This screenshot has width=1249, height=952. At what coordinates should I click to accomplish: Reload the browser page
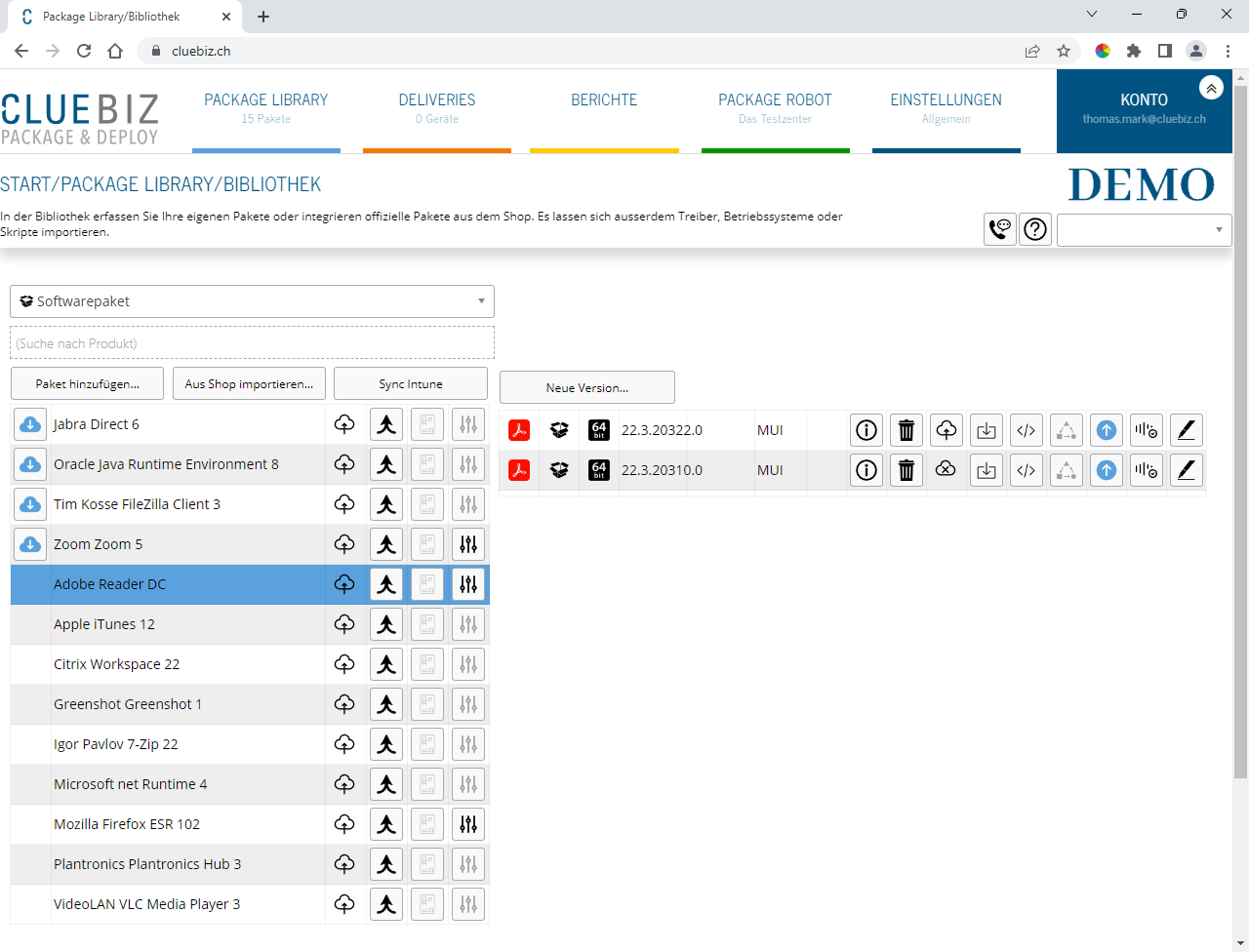coord(84,51)
